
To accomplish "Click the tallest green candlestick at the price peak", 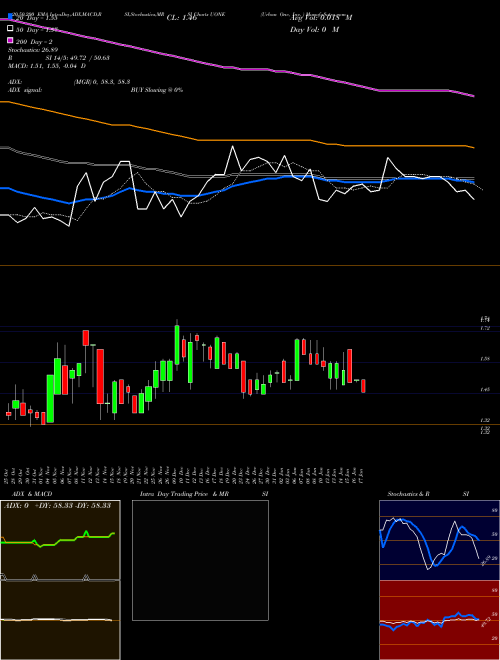I will click(x=177, y=345).
